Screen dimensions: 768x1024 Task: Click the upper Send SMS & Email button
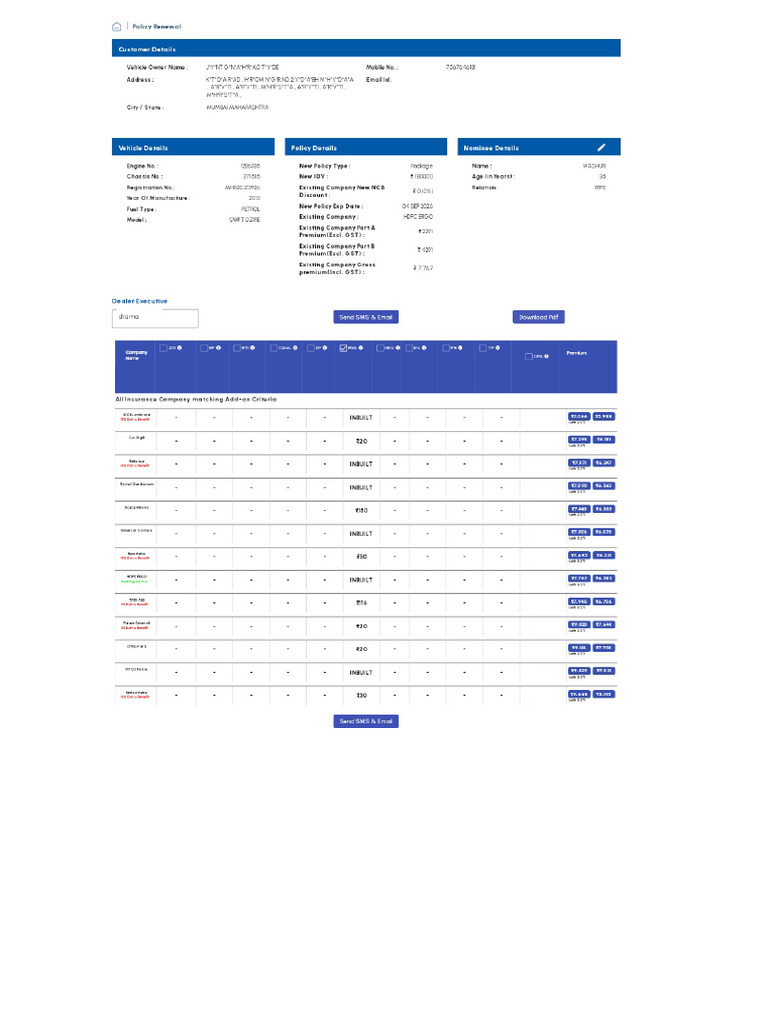click(x=366, y=317)
